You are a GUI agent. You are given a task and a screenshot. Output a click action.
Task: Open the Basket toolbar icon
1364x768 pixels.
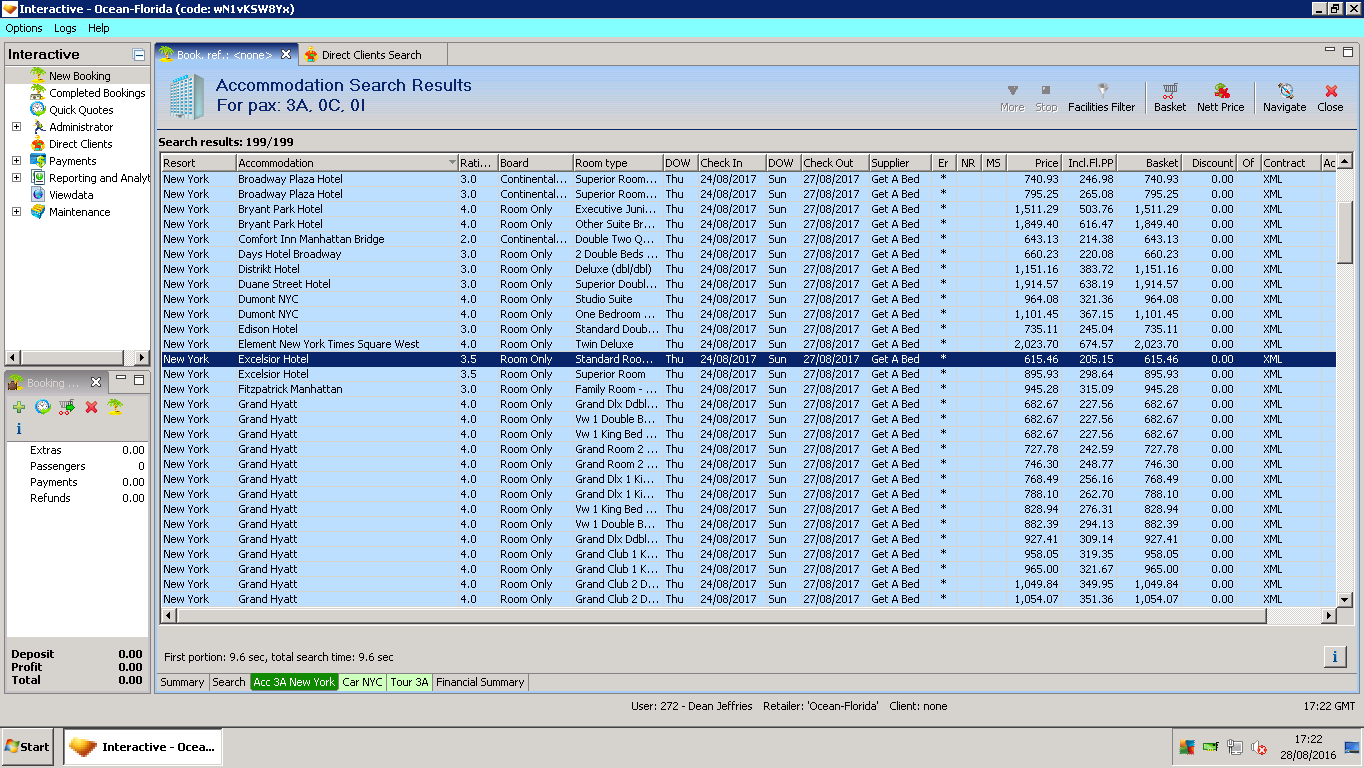[x=1169, y=97]
